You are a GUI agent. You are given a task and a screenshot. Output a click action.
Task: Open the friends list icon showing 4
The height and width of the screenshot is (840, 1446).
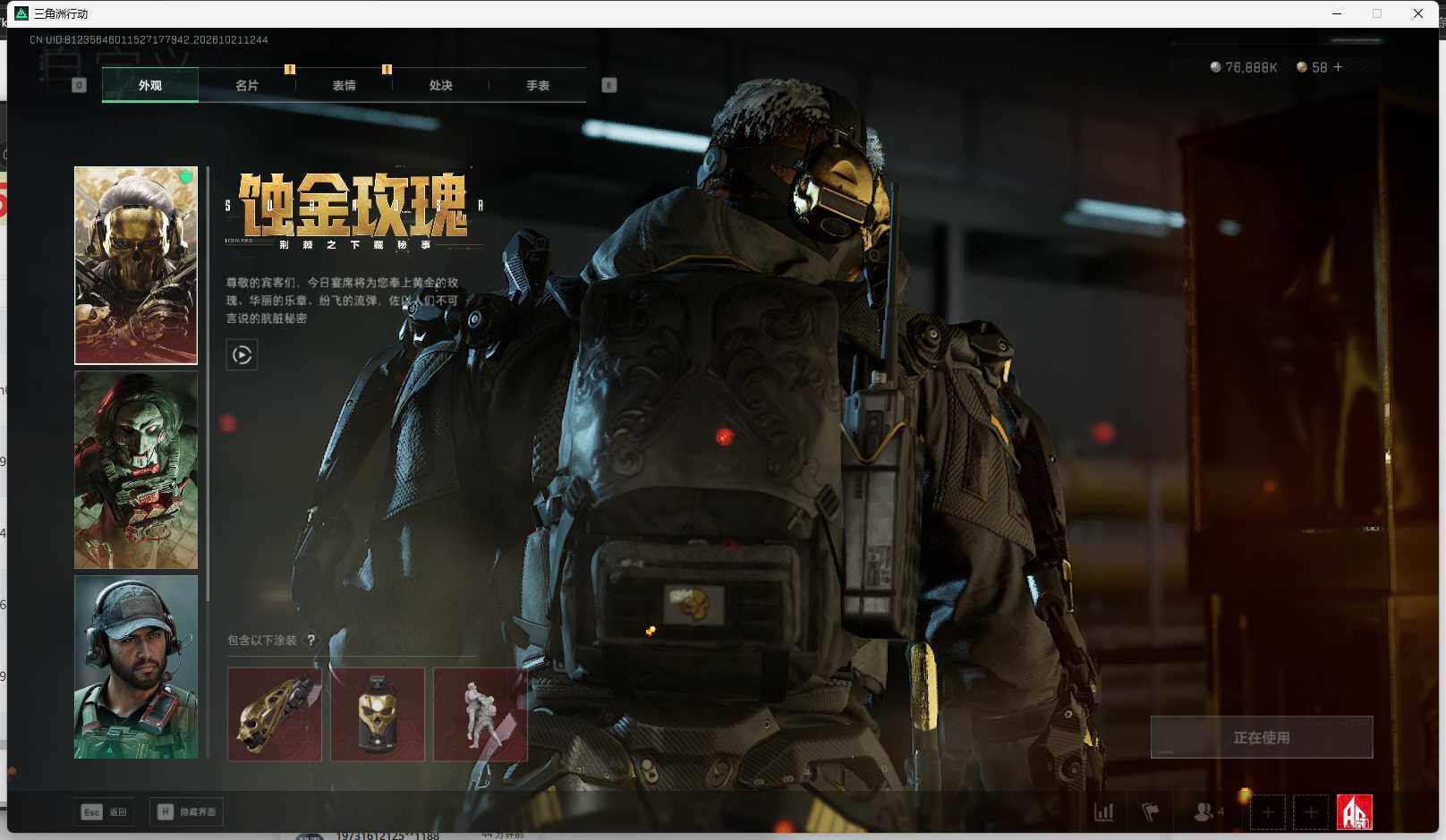[1209, 812]
